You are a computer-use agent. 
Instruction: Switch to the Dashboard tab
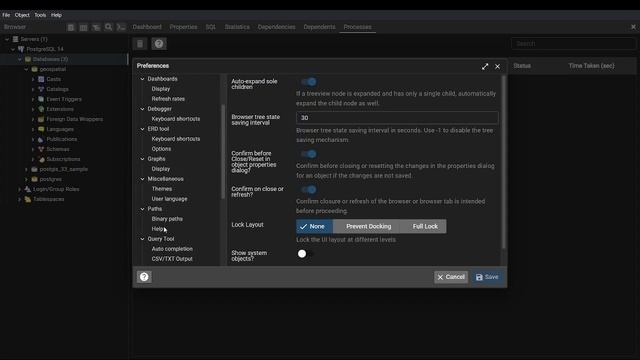[x=147, y=27]
